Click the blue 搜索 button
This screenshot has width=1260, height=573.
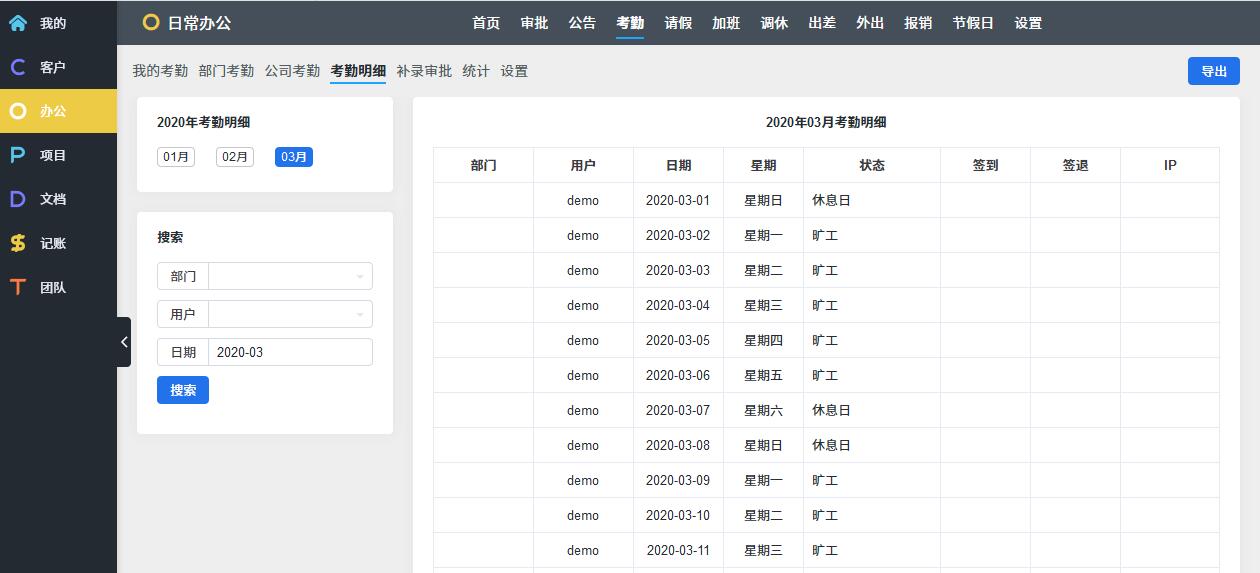click(x=183, y=390)
